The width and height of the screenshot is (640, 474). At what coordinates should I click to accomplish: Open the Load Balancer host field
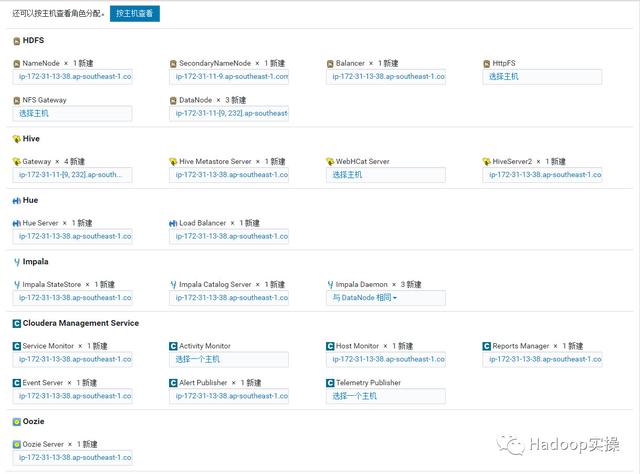pyautogui.click(x=229, y=236)
